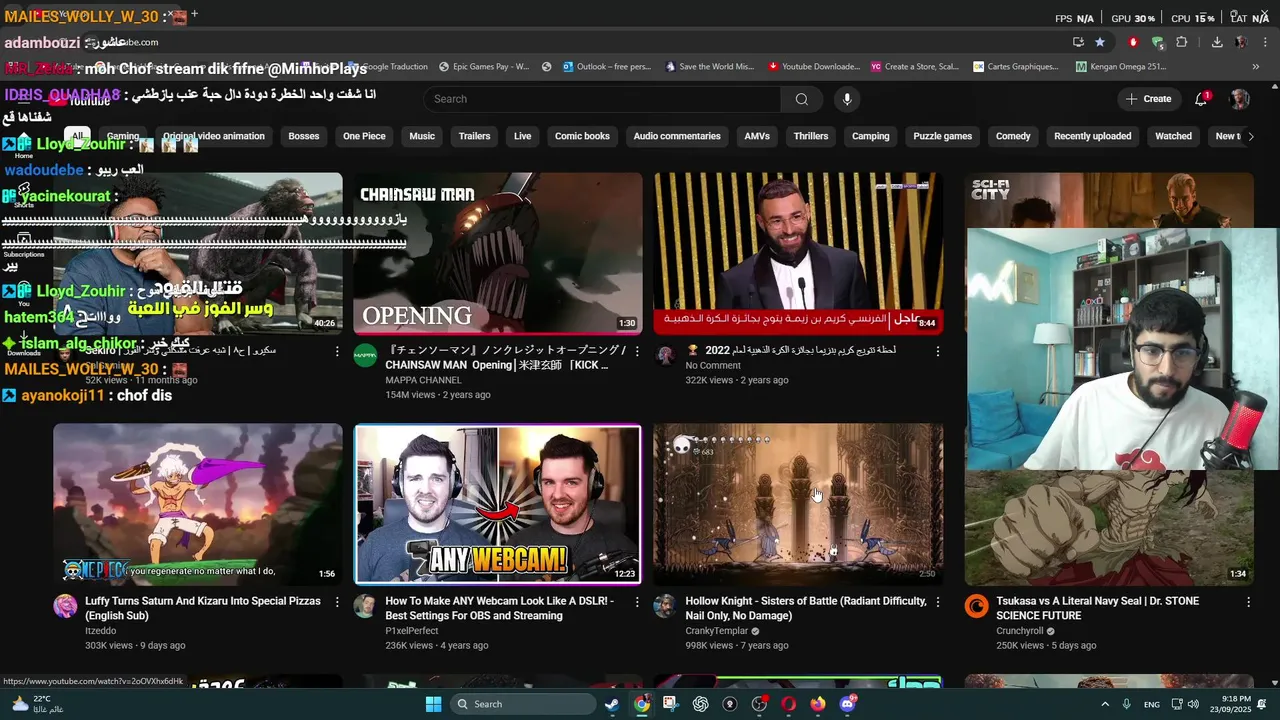This screenshot has height=720, width=1280.
Task: Click inside the YouTube search field
Action: pos(602,99)
